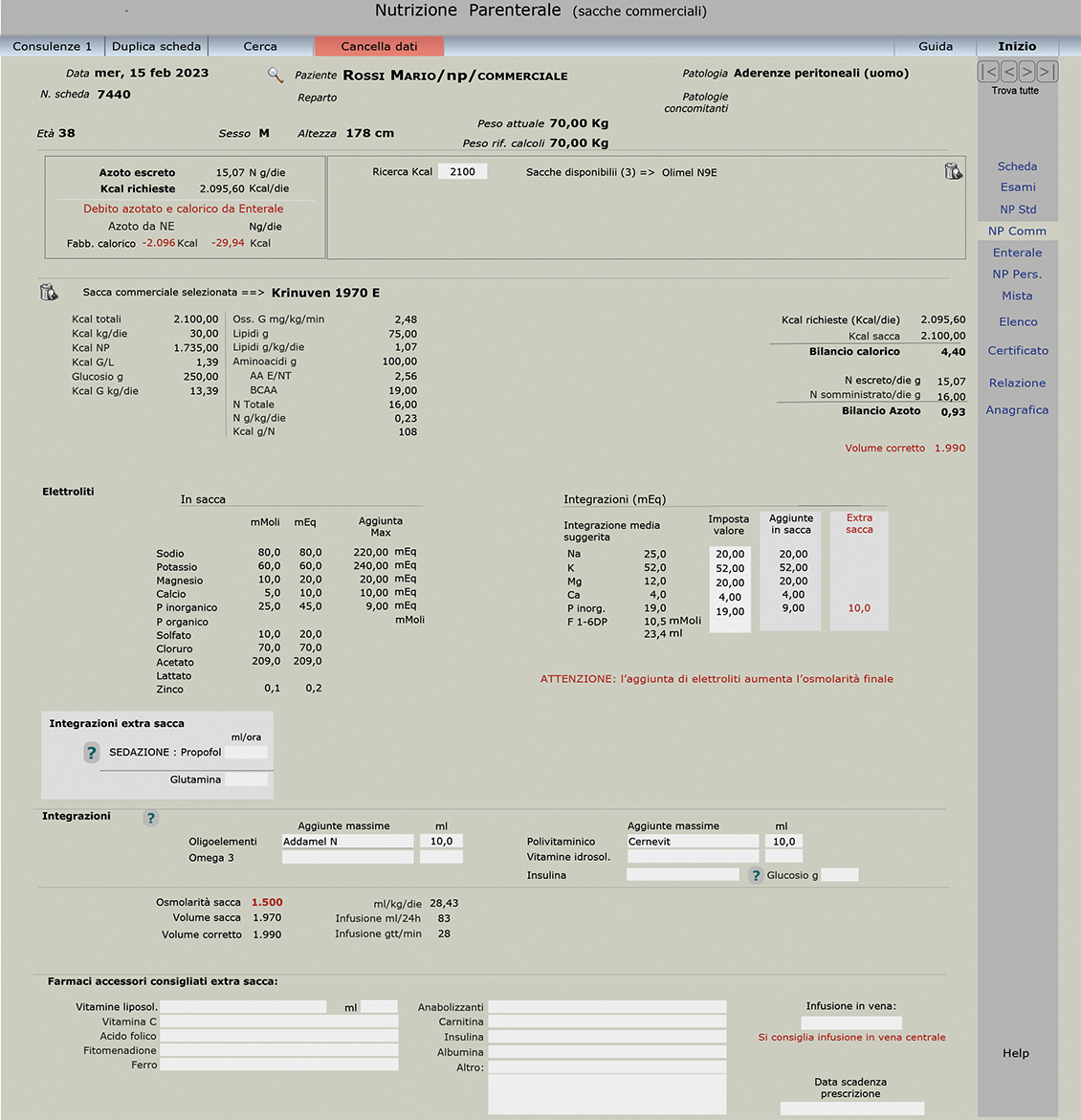Viewport: 1081px width, 1120px height.
Task: Click the Vitamina C field
Action: point(278,1021)
